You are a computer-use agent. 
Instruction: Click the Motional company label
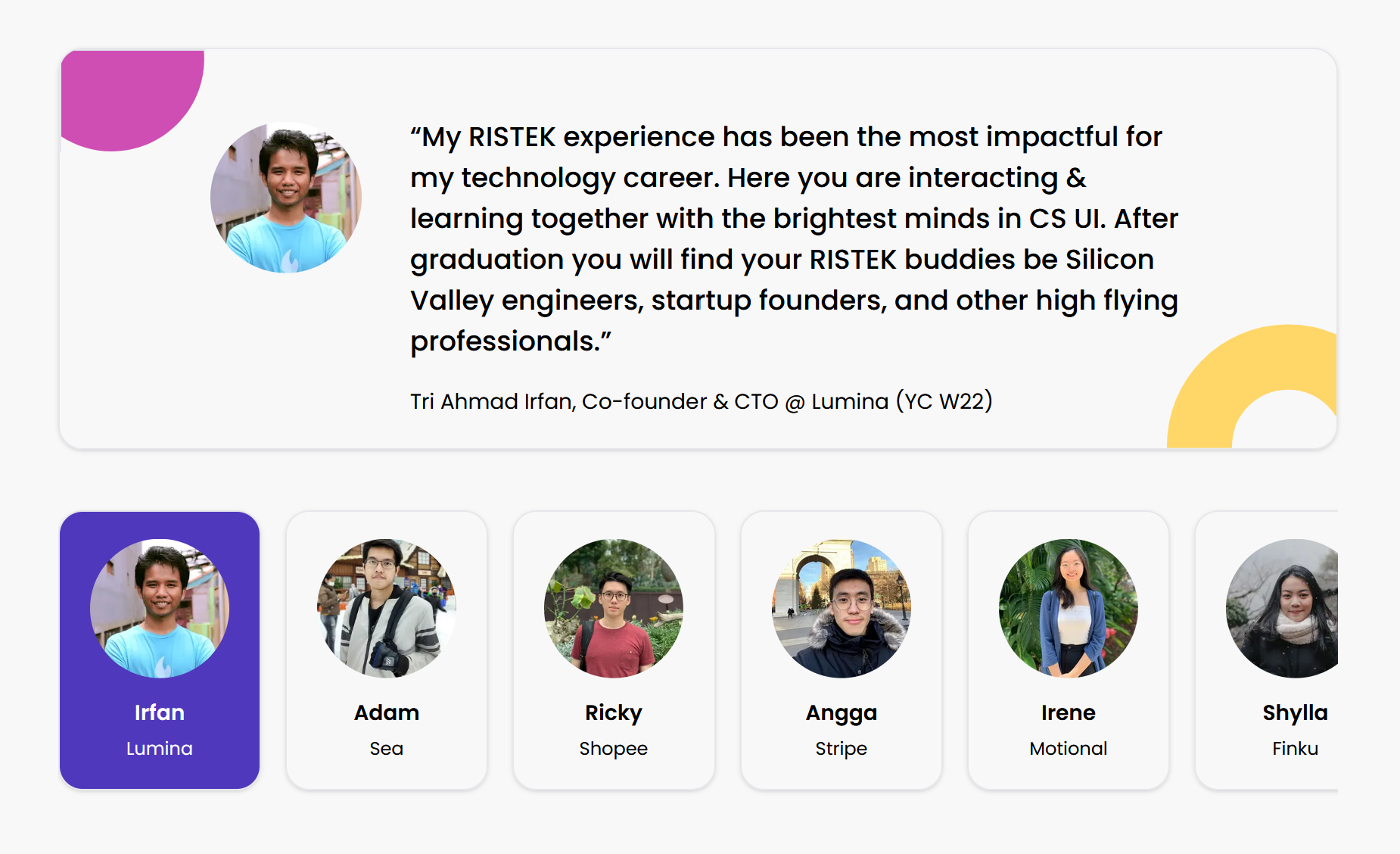(x=1068, y=749)
